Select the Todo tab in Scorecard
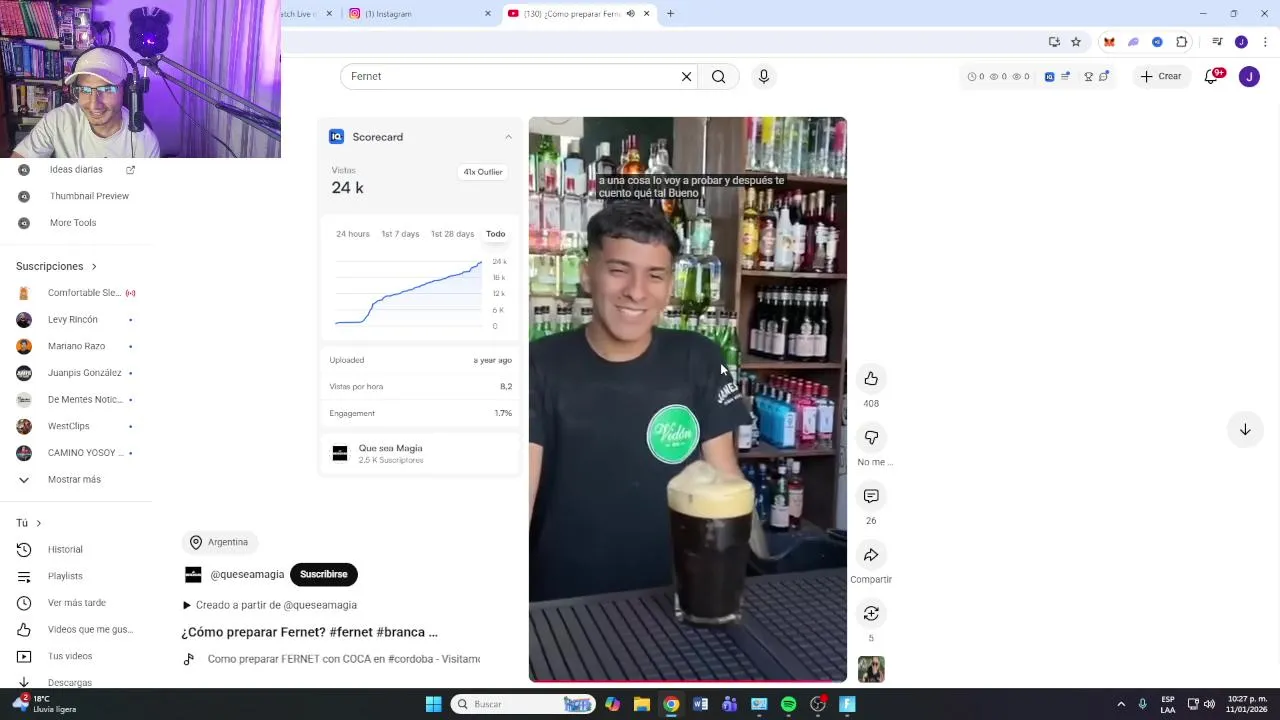 (496, 234)
